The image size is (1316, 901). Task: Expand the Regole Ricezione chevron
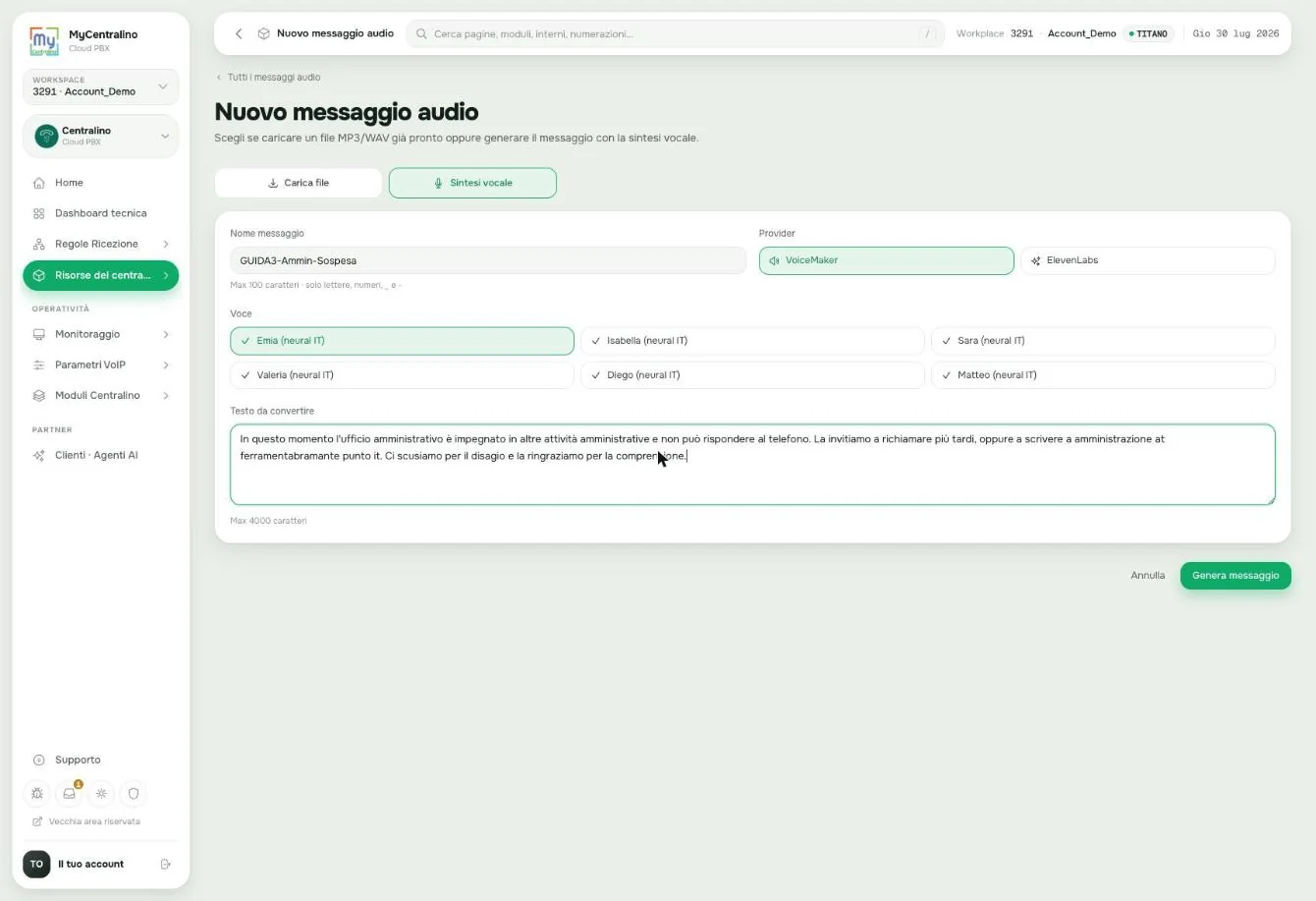point(165,244)
